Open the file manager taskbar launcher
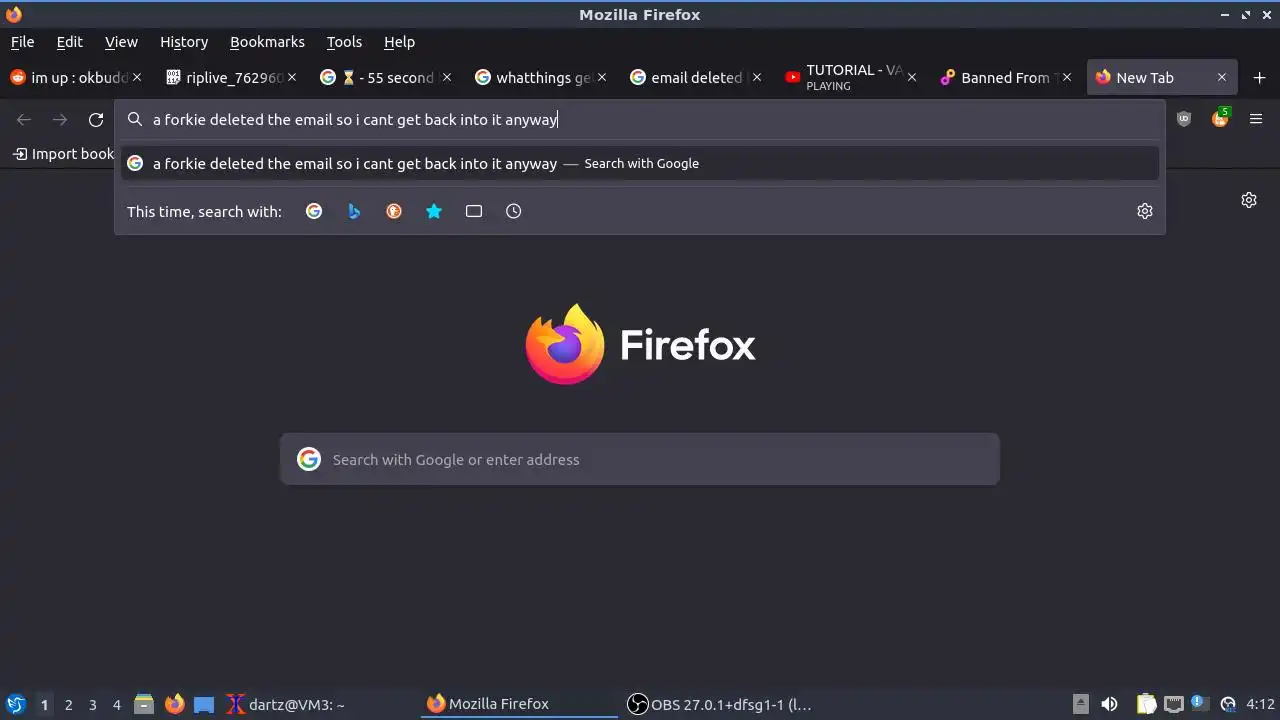This screenshot has height=720, width=1280. click(144, 704)
